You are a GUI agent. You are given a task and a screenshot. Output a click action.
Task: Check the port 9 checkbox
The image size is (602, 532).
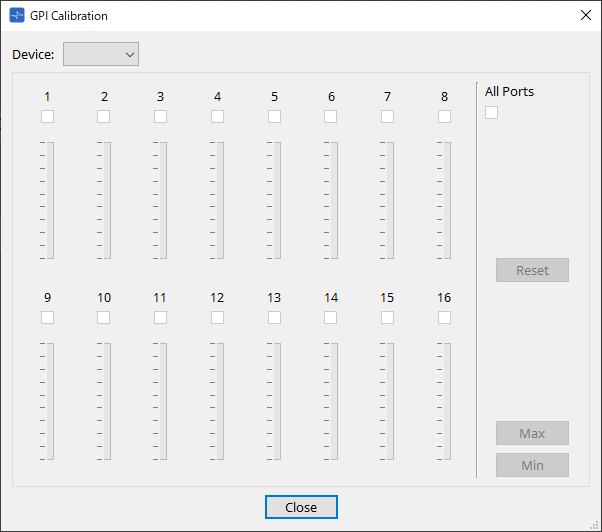click(x=48, y=317)
